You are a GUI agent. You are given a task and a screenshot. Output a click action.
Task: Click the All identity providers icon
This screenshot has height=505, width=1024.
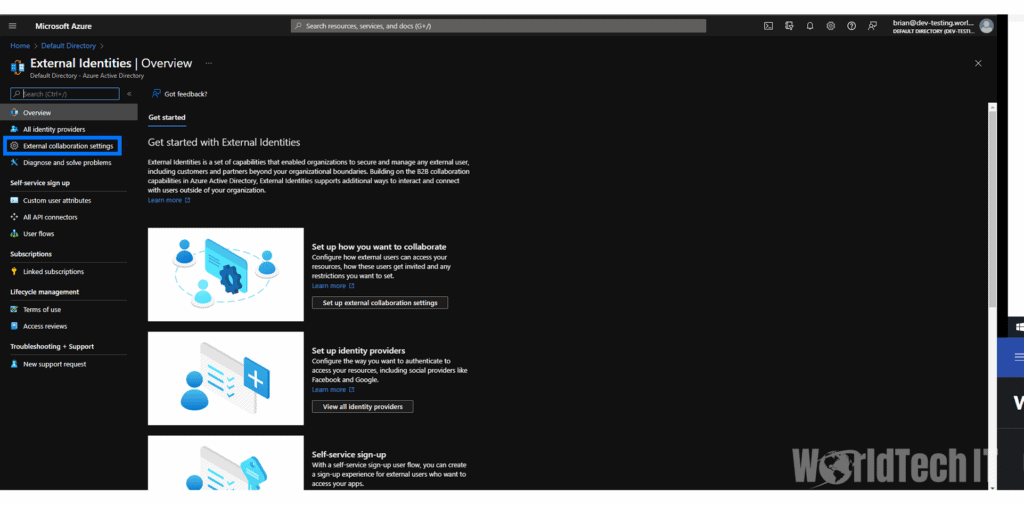click(14, 129)
